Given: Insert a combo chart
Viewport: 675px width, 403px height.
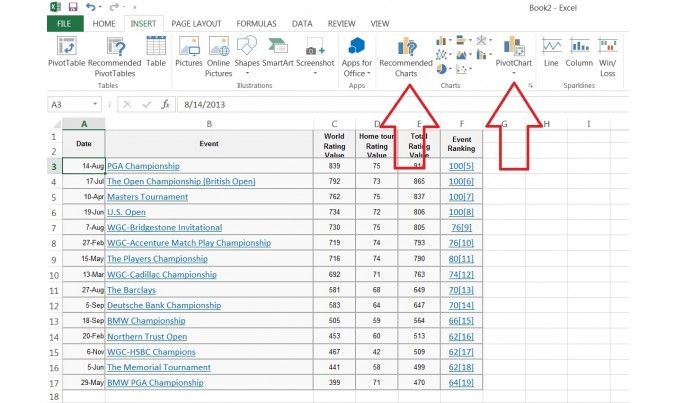Looking at the screenshot, I should tap(481, 55).
